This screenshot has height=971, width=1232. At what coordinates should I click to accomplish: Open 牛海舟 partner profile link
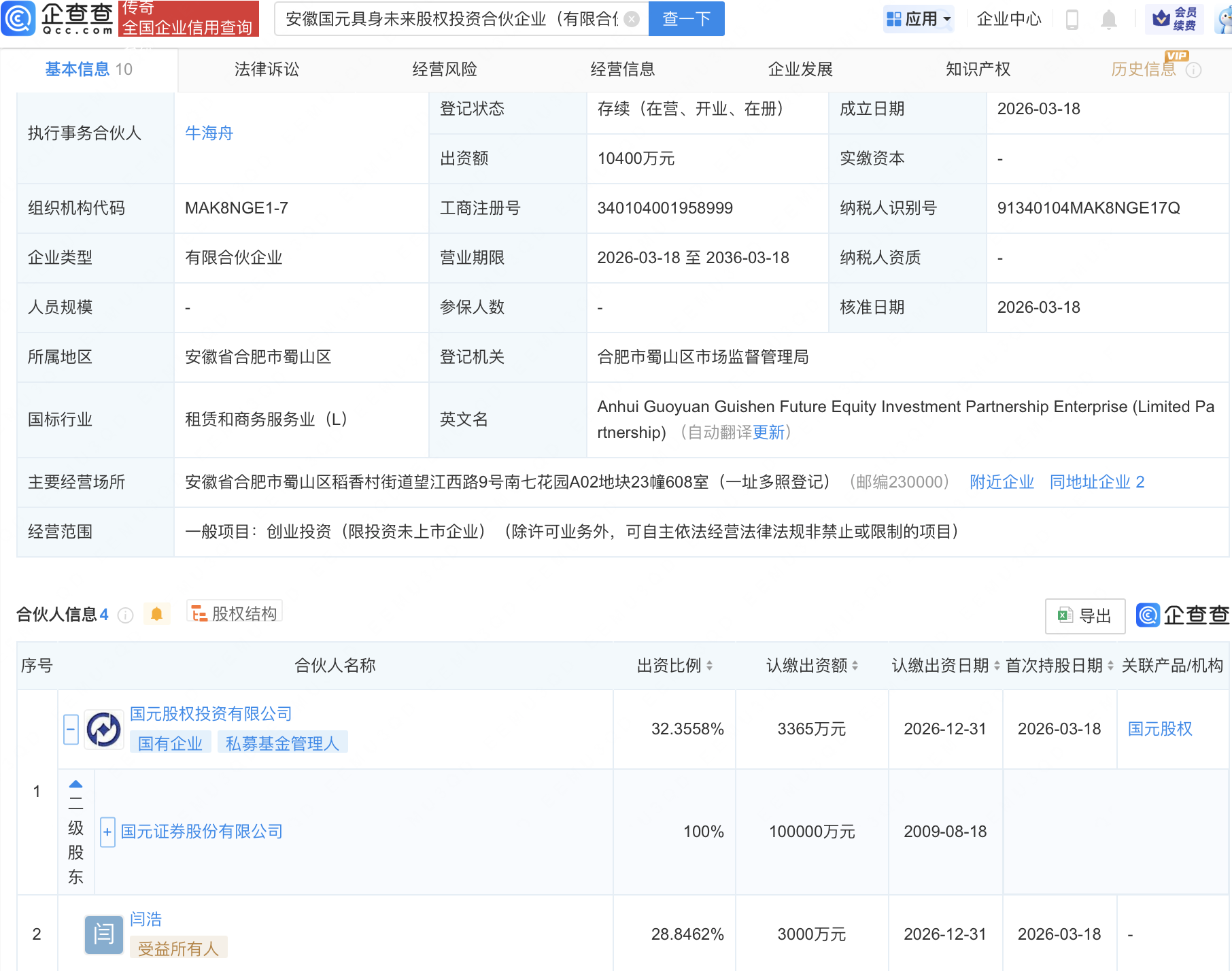click(209, 133)
